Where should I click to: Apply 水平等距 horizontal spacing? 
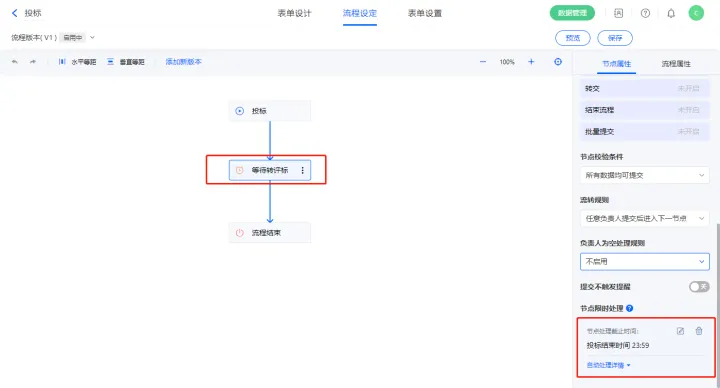coord(78,62)
